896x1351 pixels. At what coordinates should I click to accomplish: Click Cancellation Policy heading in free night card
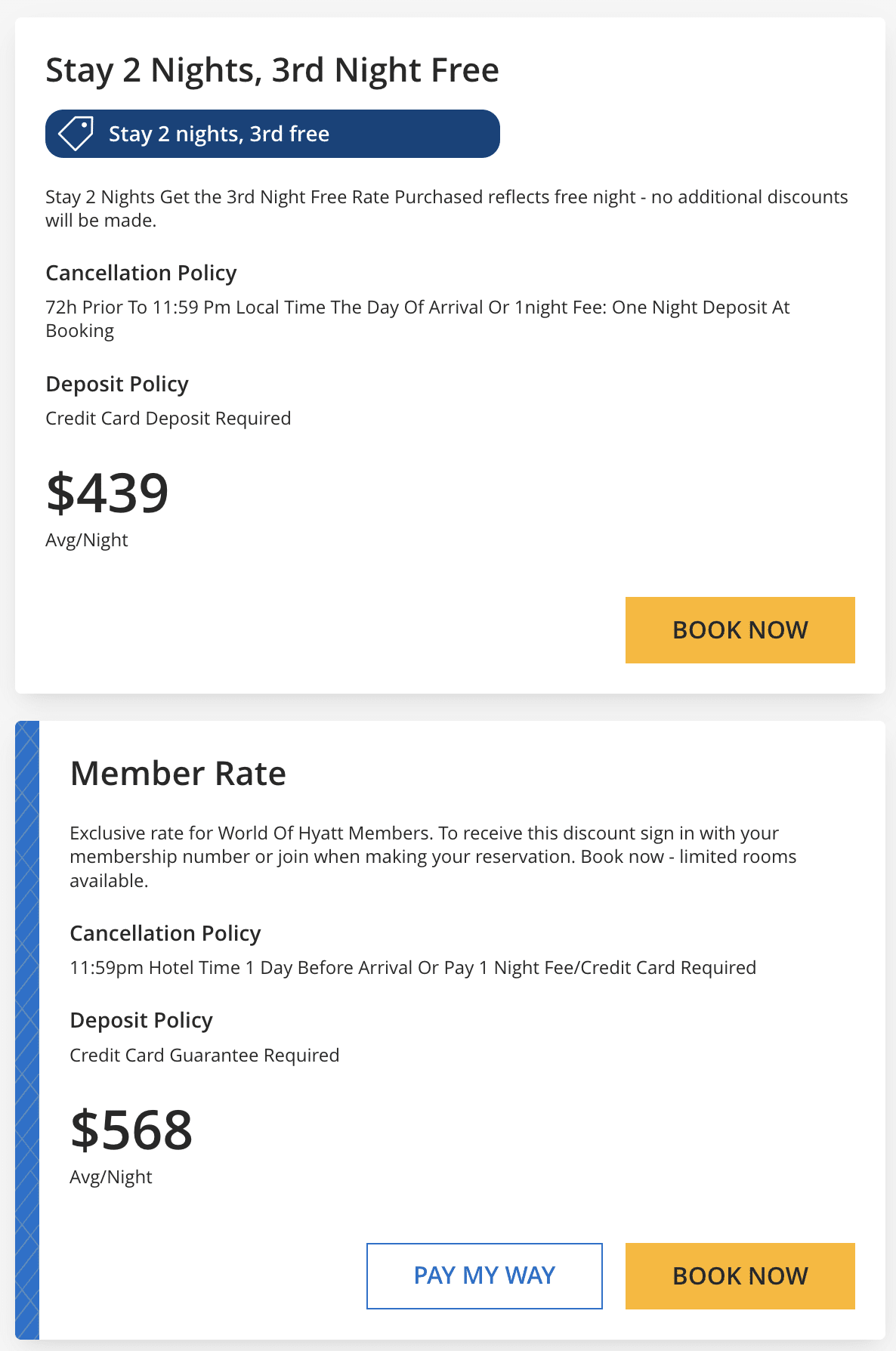coord(141,273)
